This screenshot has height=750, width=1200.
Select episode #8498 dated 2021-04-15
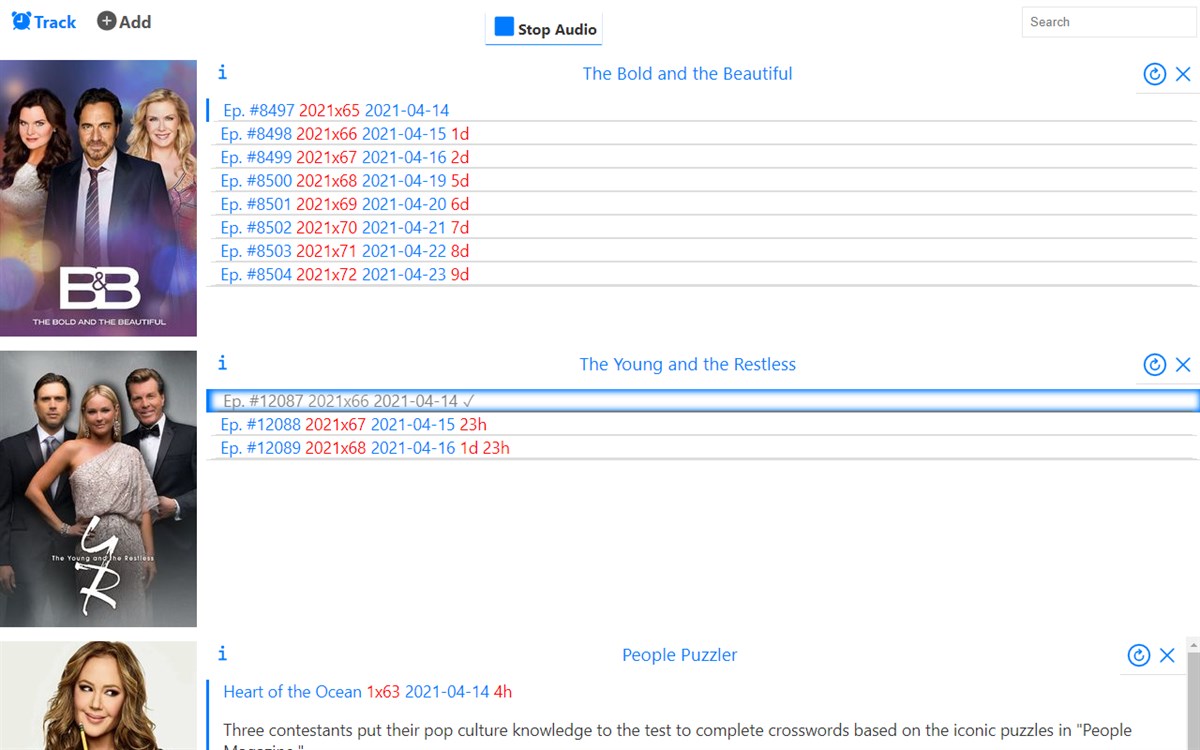[x=702, y=133]
